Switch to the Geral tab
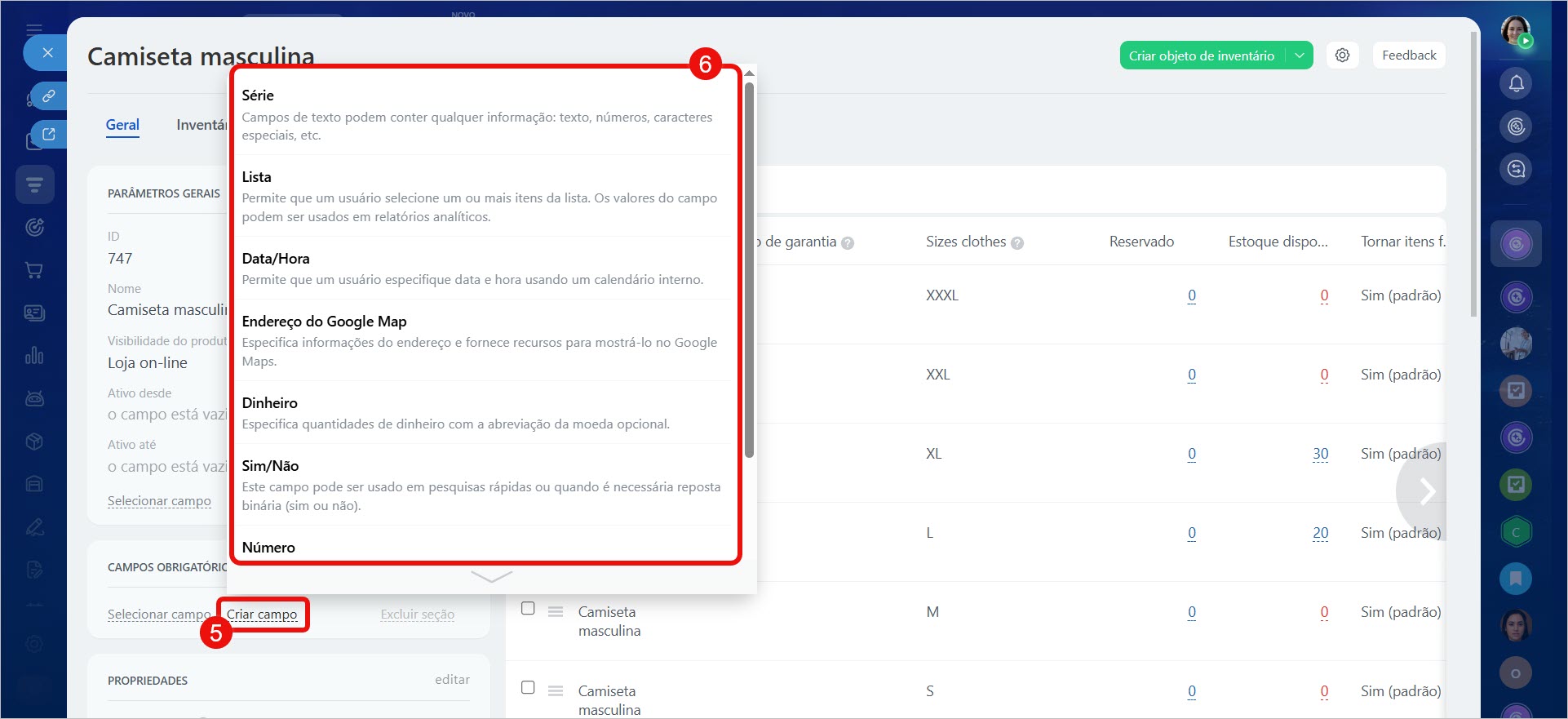This screenshot has width=1568, height=719. [122, 125]
